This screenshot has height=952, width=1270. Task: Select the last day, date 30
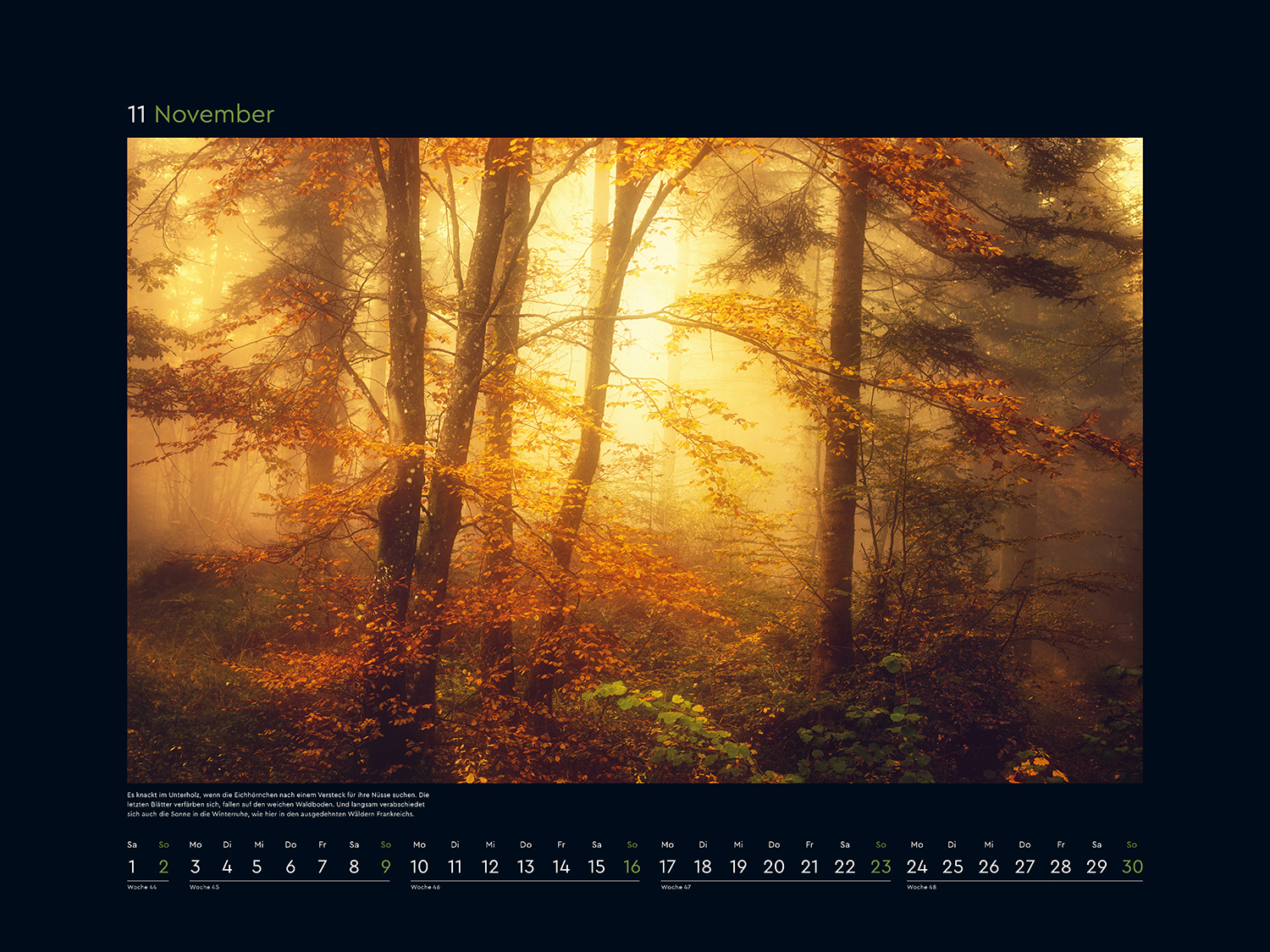(1132, 867)
